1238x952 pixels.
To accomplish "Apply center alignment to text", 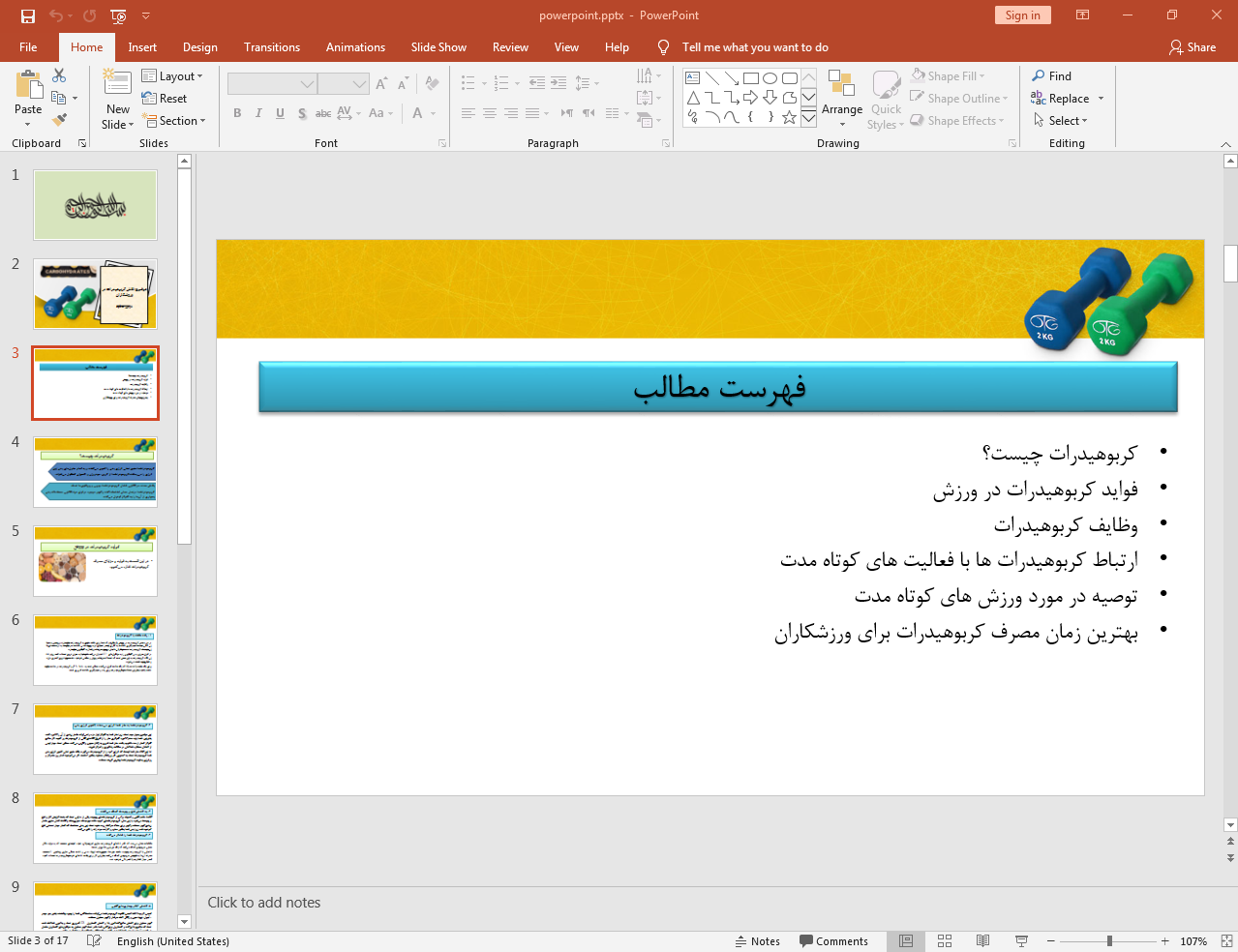I will pos(489,113).
